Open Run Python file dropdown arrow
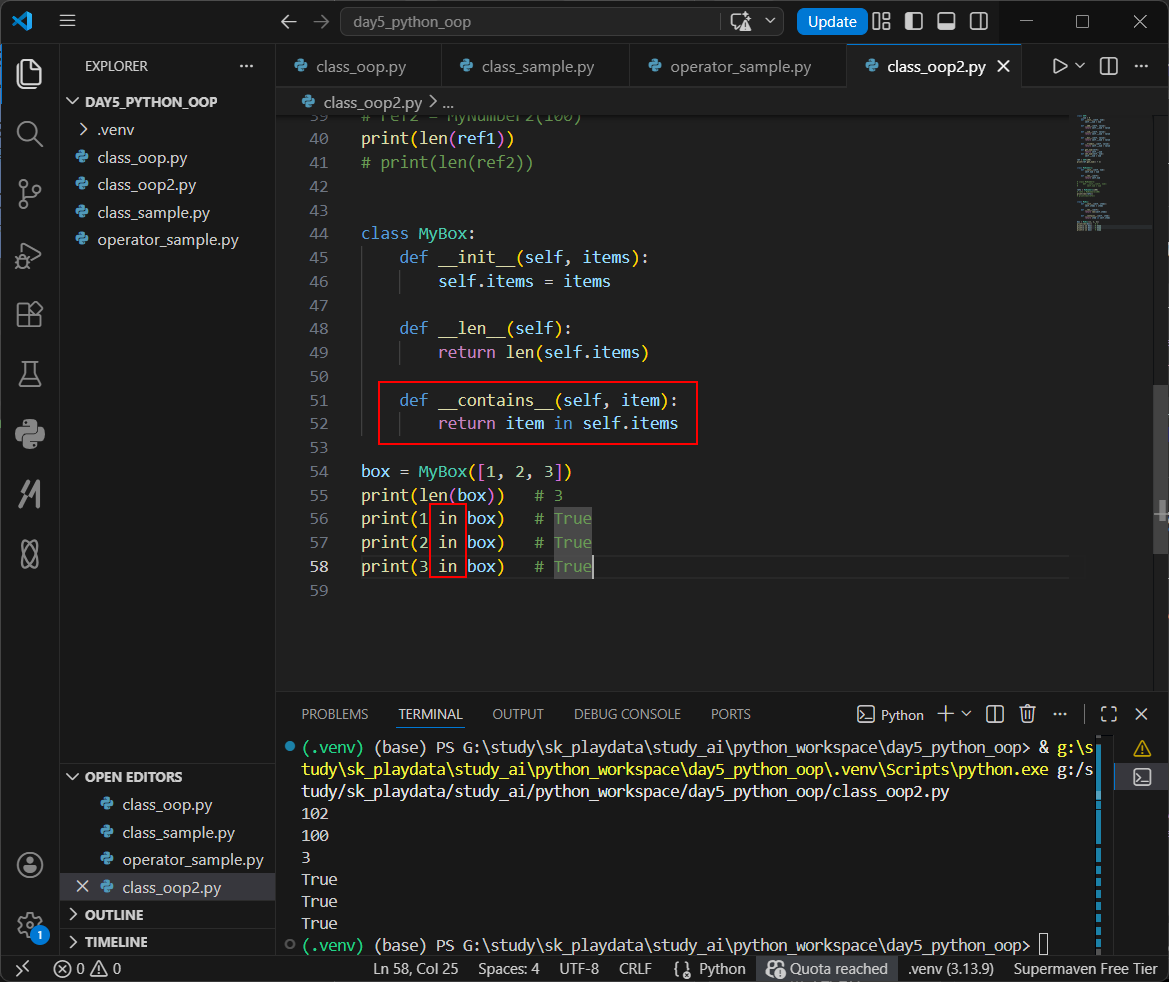The image size is (1169, 982). tap(1080, 66)
